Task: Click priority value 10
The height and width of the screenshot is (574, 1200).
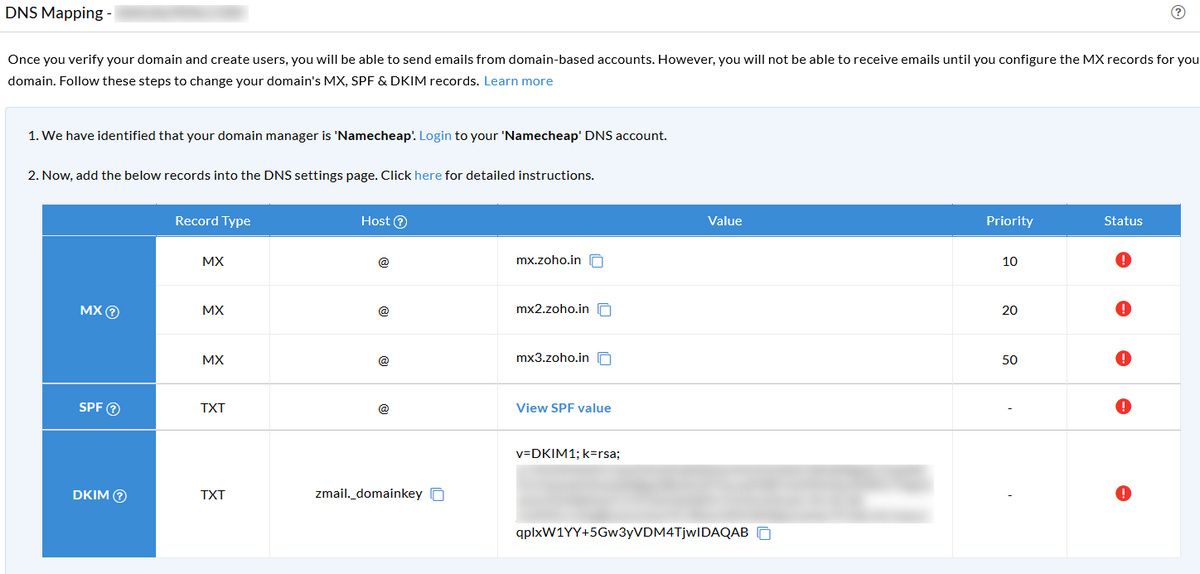Action: click(1009, 261)
